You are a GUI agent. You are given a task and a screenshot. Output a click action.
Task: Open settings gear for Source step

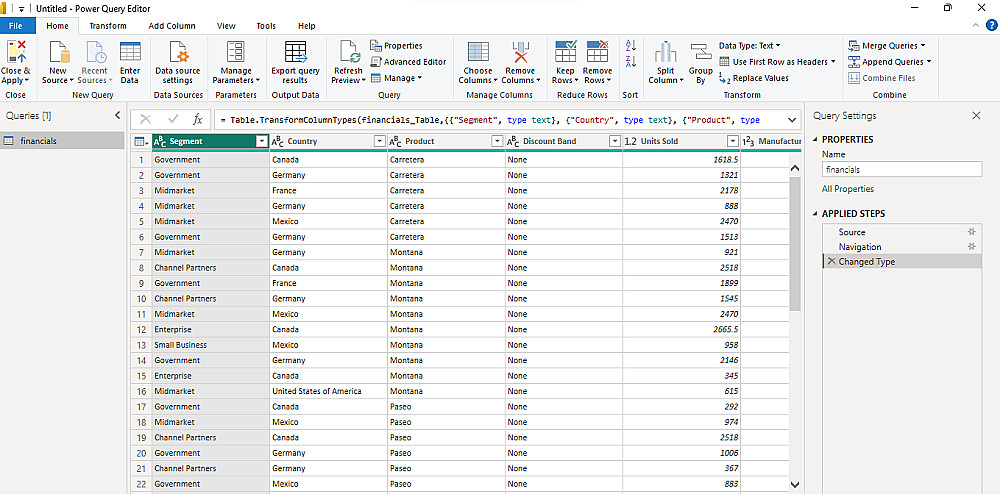pos(970,232)
